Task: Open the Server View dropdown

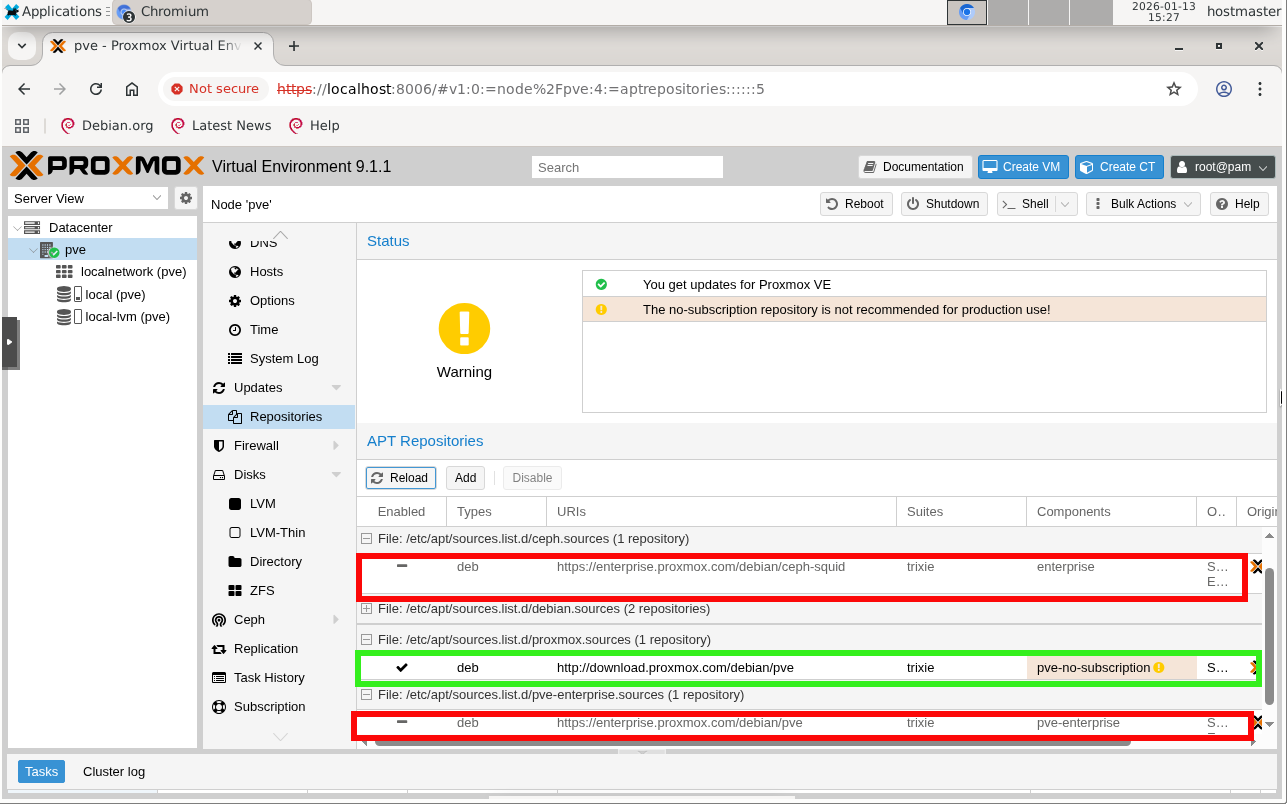Action: click(x=88, y=198)
